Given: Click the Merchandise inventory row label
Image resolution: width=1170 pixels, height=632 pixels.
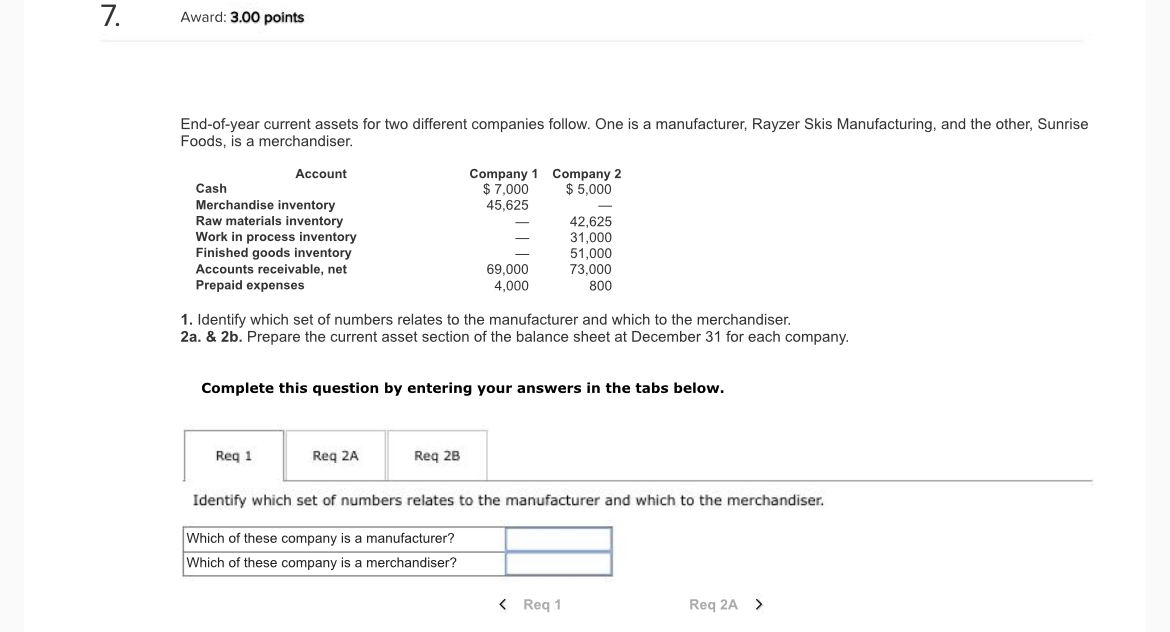Looking at the screenshot, I should (265, 205).
